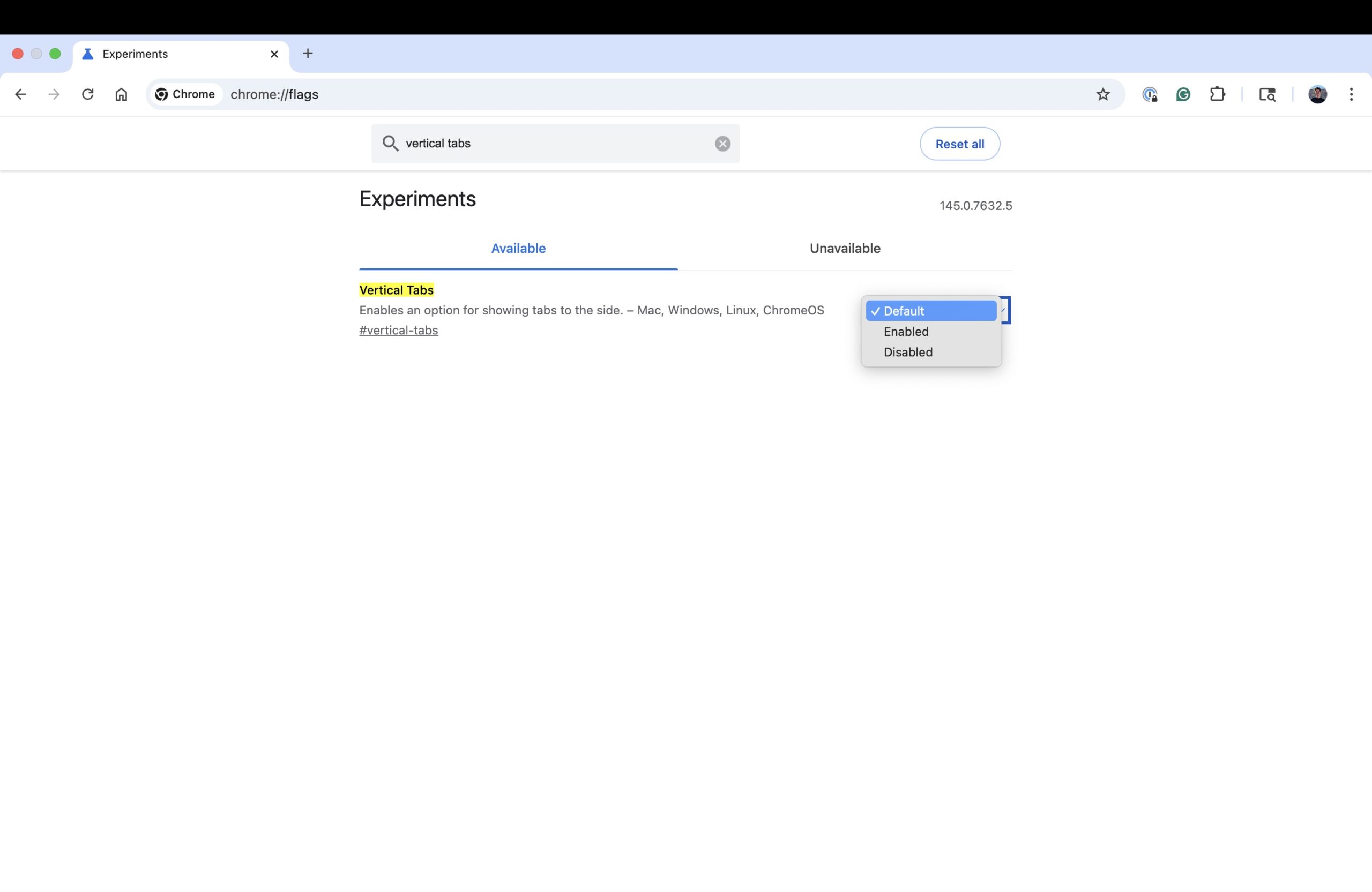Image resolution: width=1372 pixels, height=892 pixels.
Task: Follow the #vertical-tabs link
Action: coord(398,330)
